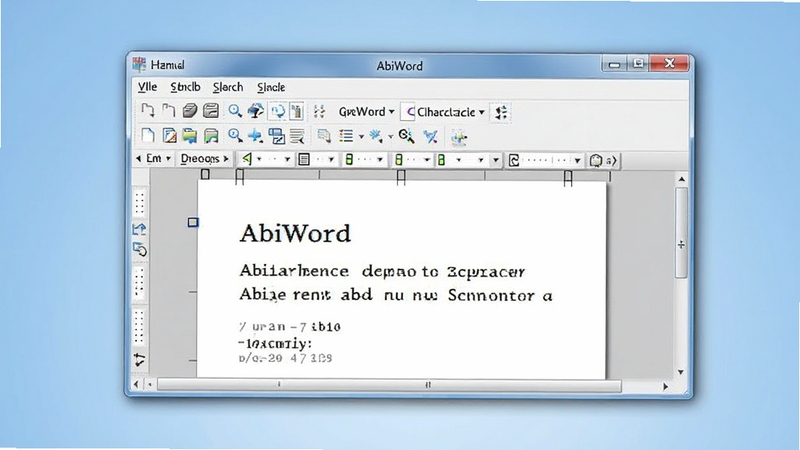Open the GveWord dropdown
The width and height of the screenshot is (800, 450).
[x=366, y=112]
